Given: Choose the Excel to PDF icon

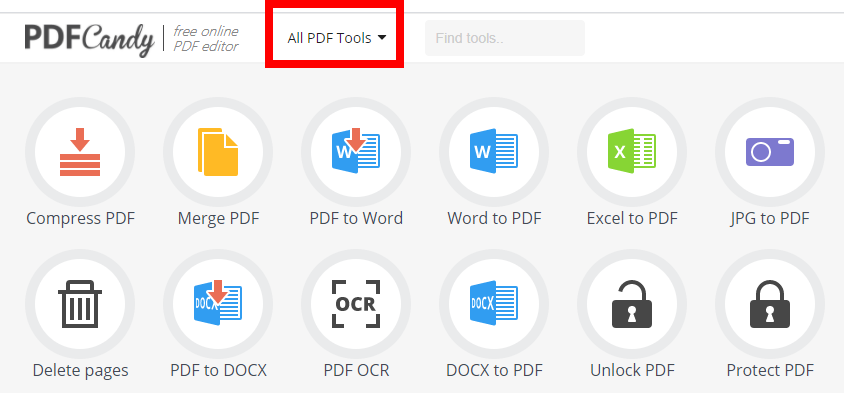Looking at the screenshot, I should (x=632, y=152).
